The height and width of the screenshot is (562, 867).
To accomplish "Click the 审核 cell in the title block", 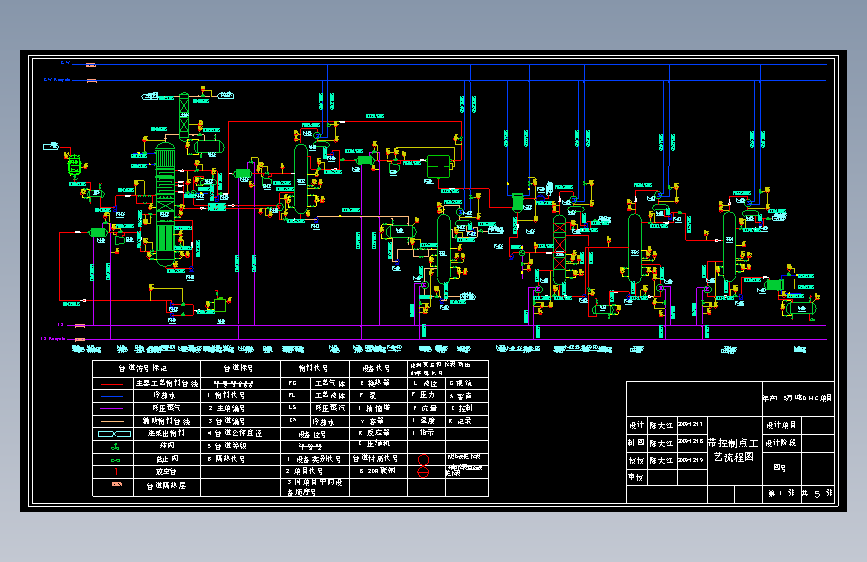I will (x=636, y=477).
